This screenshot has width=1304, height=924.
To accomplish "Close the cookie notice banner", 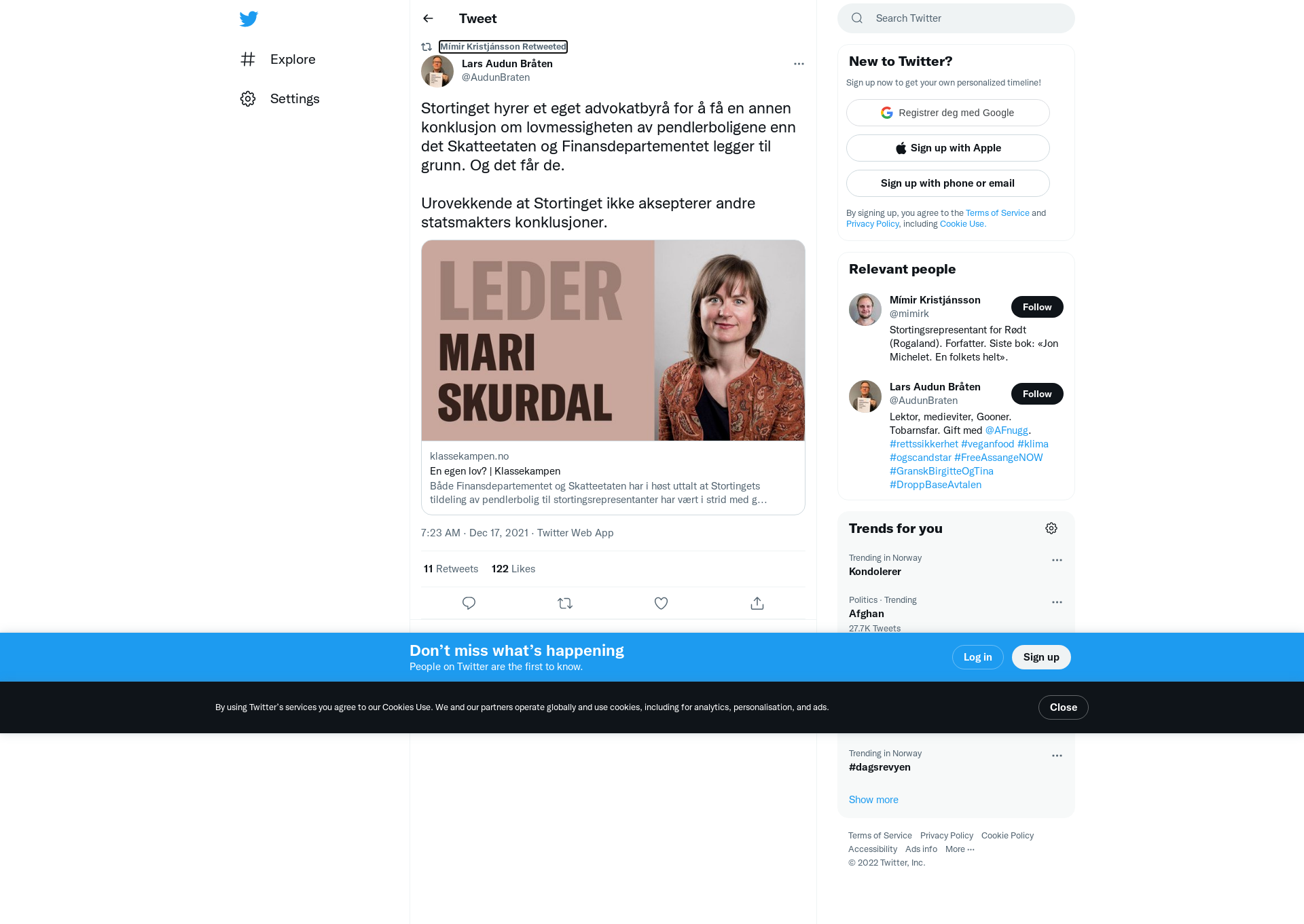I will 1063,707.
